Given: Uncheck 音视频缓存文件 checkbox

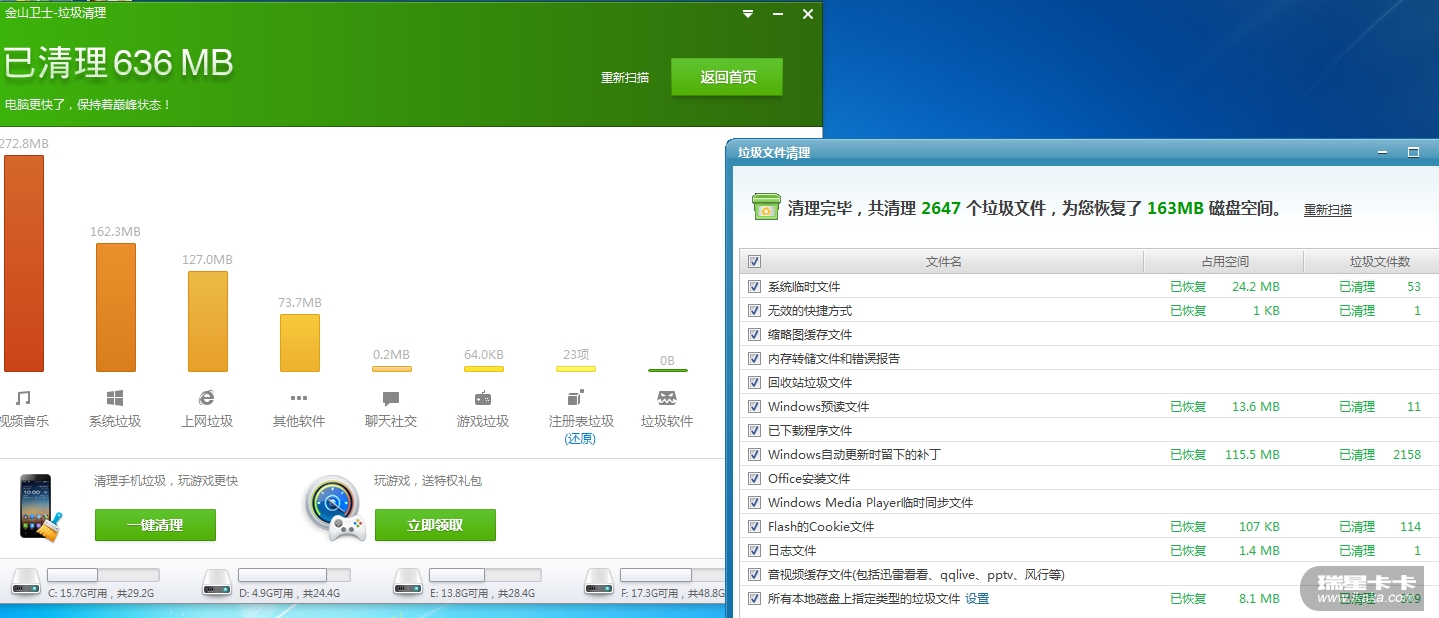Looking at the screenshot, I should pos(754,574).
